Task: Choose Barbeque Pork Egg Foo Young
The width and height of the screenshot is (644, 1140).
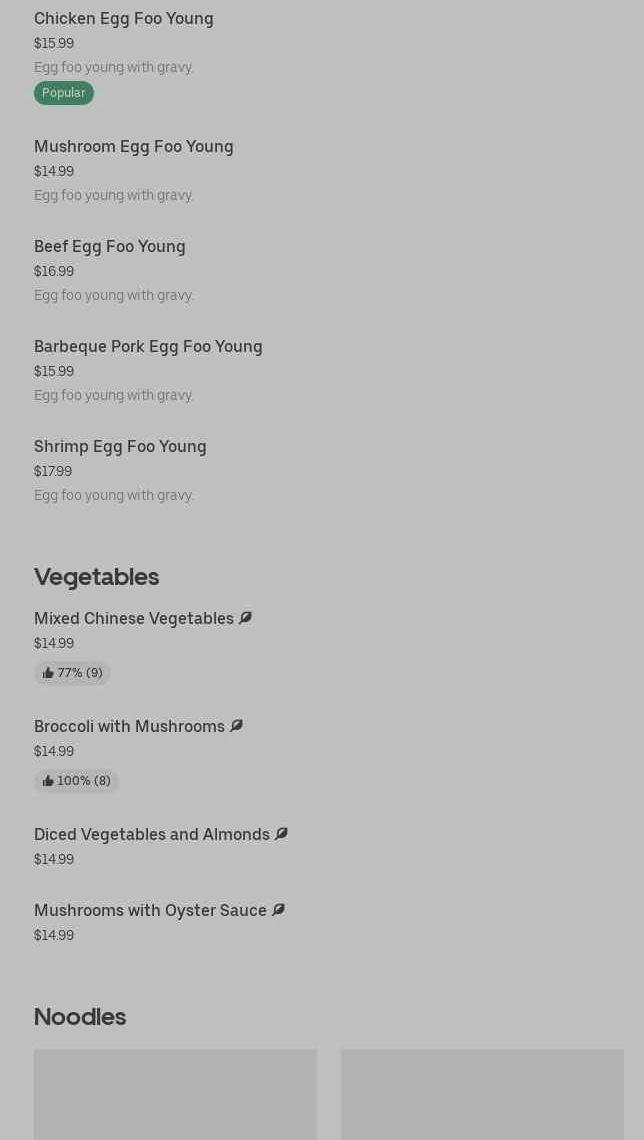Action: (148, 346)
